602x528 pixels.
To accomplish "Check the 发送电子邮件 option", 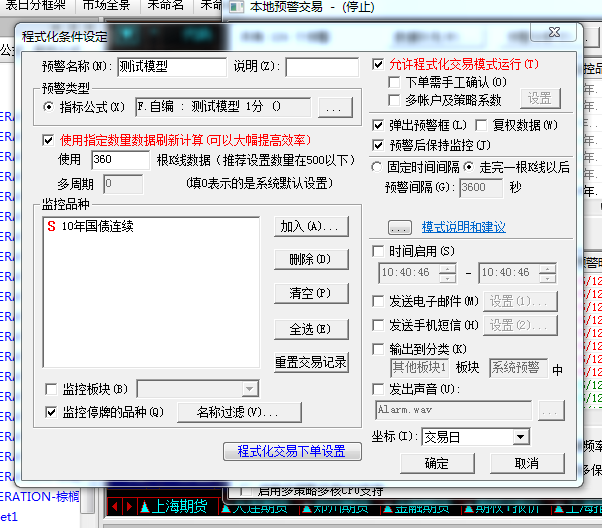I will tap(378, 301).
